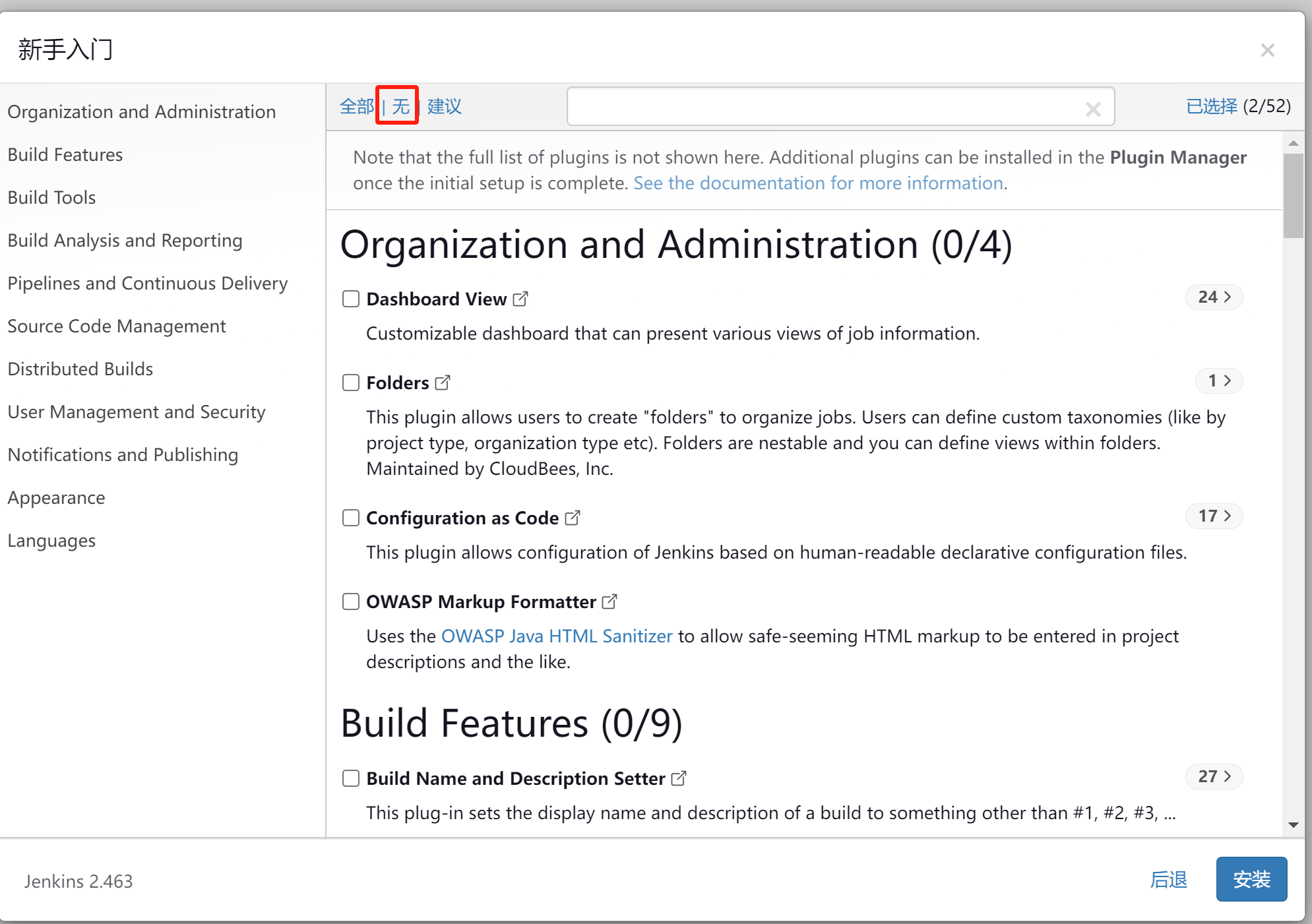Tick the OWASP Markup Formatter checkbox
Viewport: 1312px width, 924px height.
pos(351,601)
